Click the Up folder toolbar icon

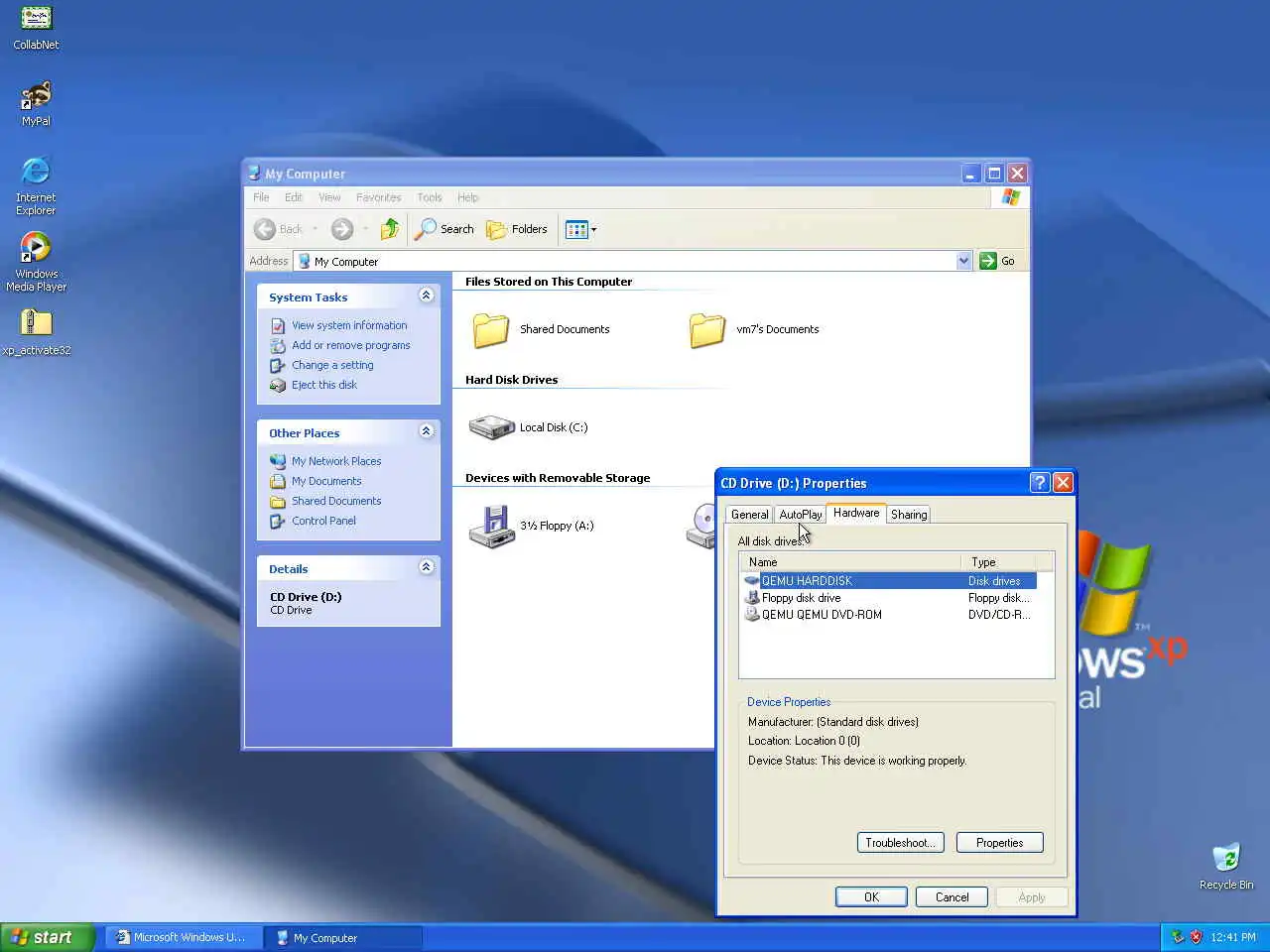(x=390, y=229)
